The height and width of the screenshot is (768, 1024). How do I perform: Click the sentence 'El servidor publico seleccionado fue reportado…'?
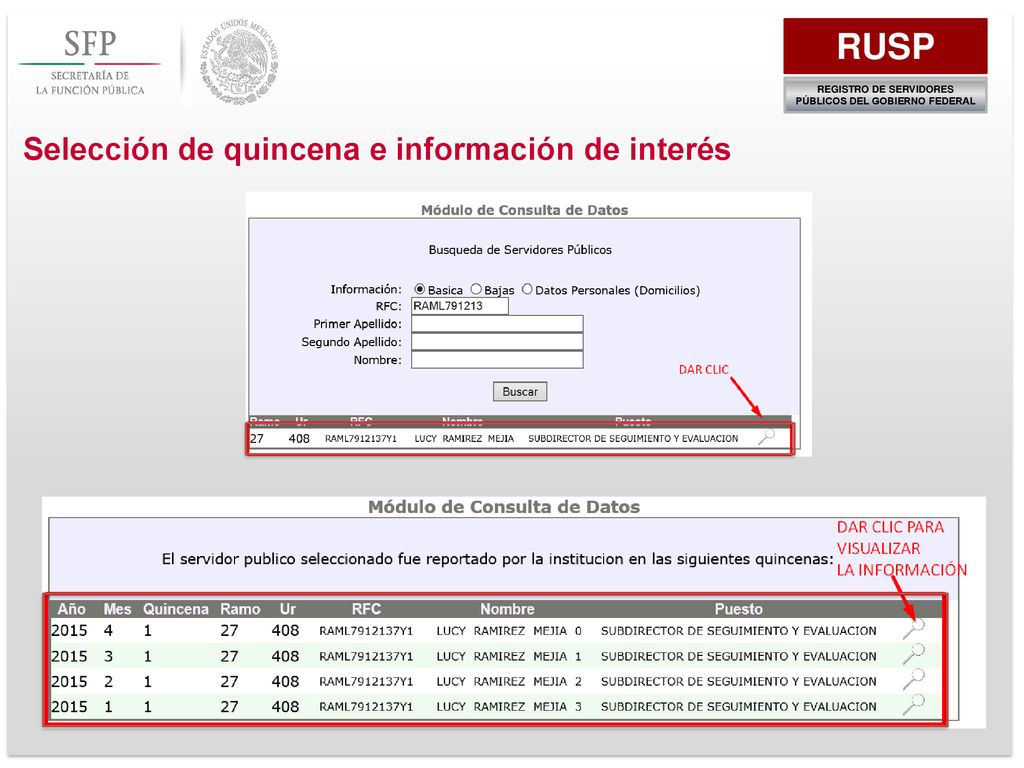click(498, 560)
